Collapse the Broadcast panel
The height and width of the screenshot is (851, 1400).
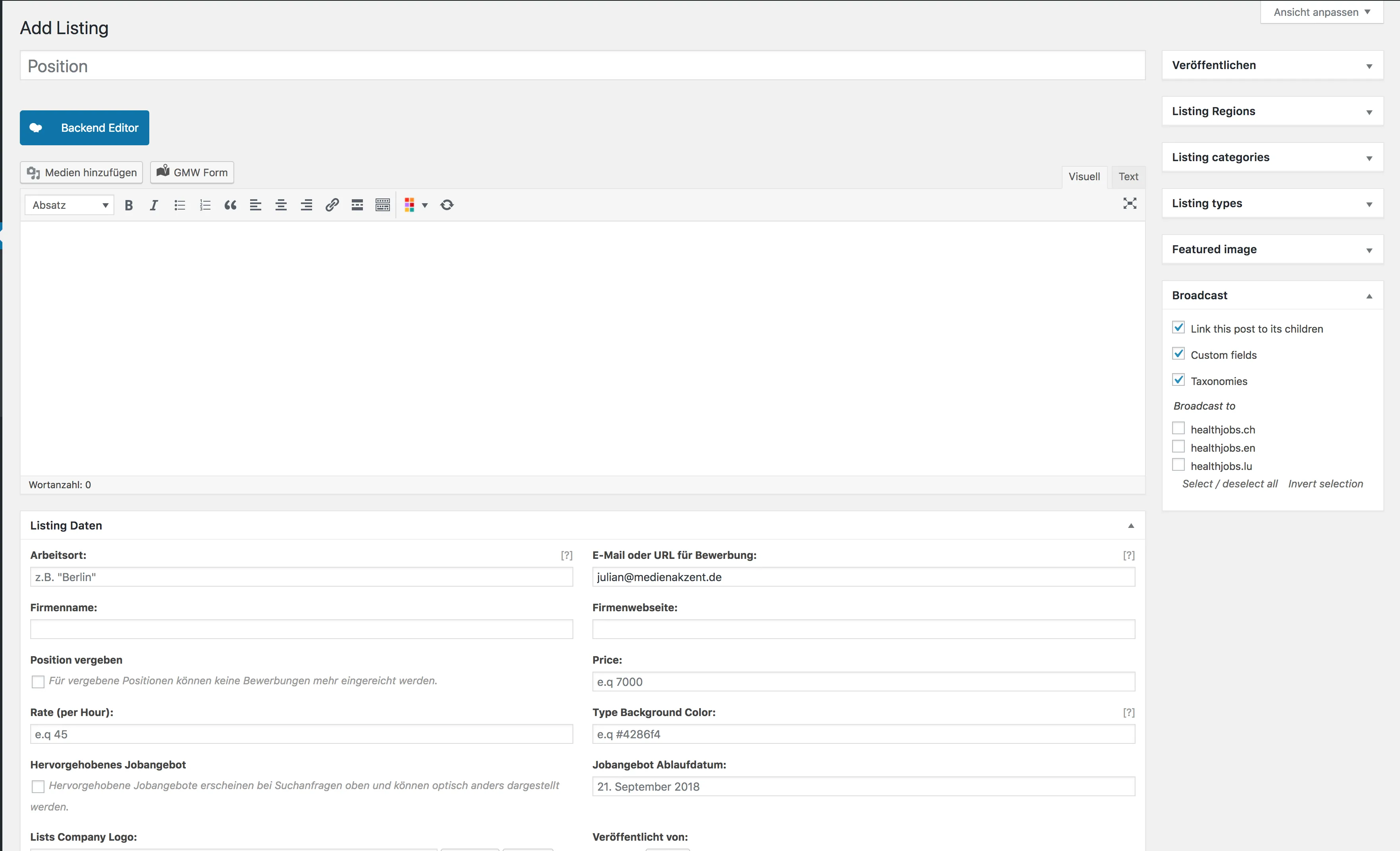pyautogui.click(x=1369, y=296)
